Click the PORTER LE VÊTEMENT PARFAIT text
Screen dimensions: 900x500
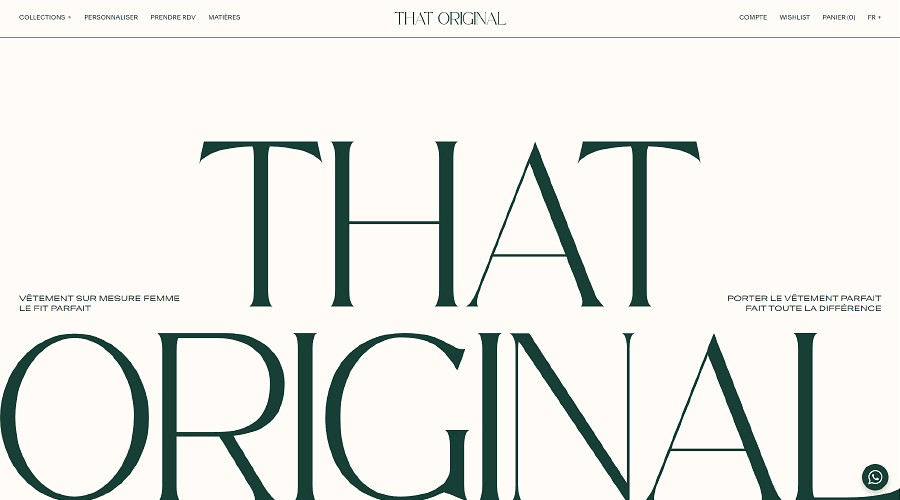click(804, 298)
